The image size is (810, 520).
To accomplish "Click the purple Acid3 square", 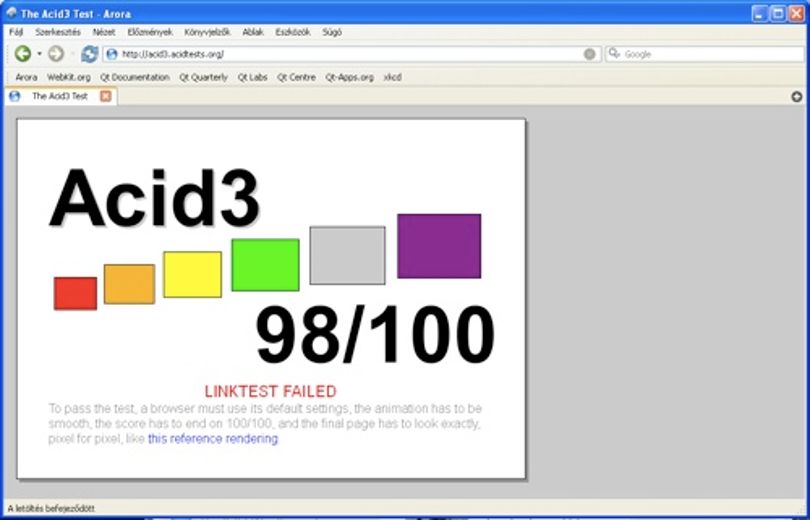I will (439, 246).
